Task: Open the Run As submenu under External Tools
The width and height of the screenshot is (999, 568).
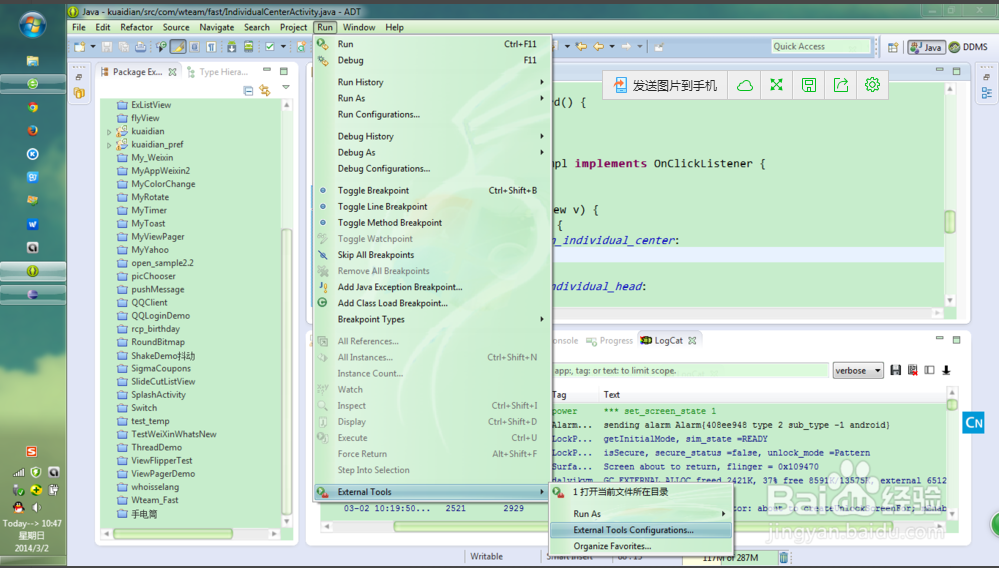Action: [641, 514]
